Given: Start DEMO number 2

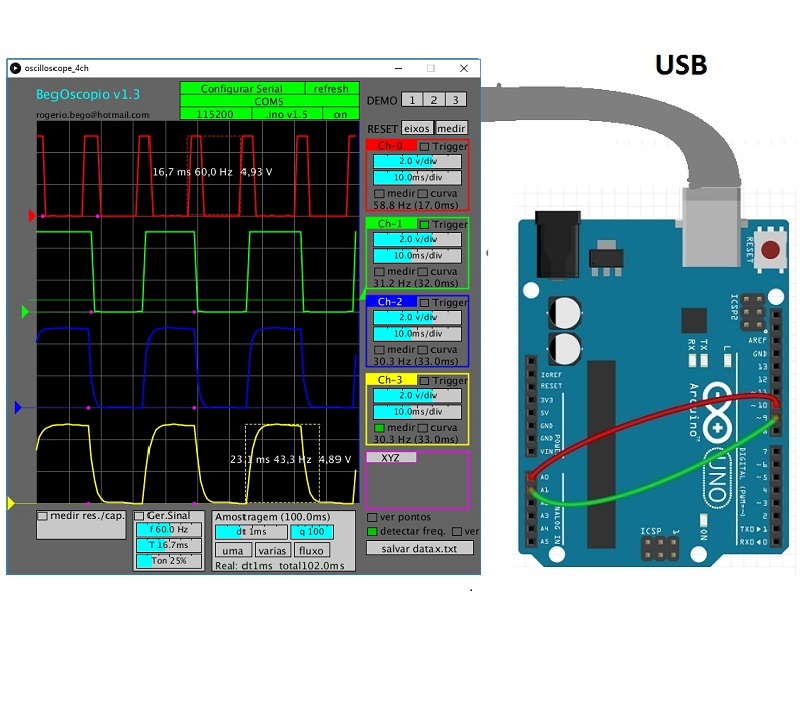Looking at the screenshot, I should [434, 100].
